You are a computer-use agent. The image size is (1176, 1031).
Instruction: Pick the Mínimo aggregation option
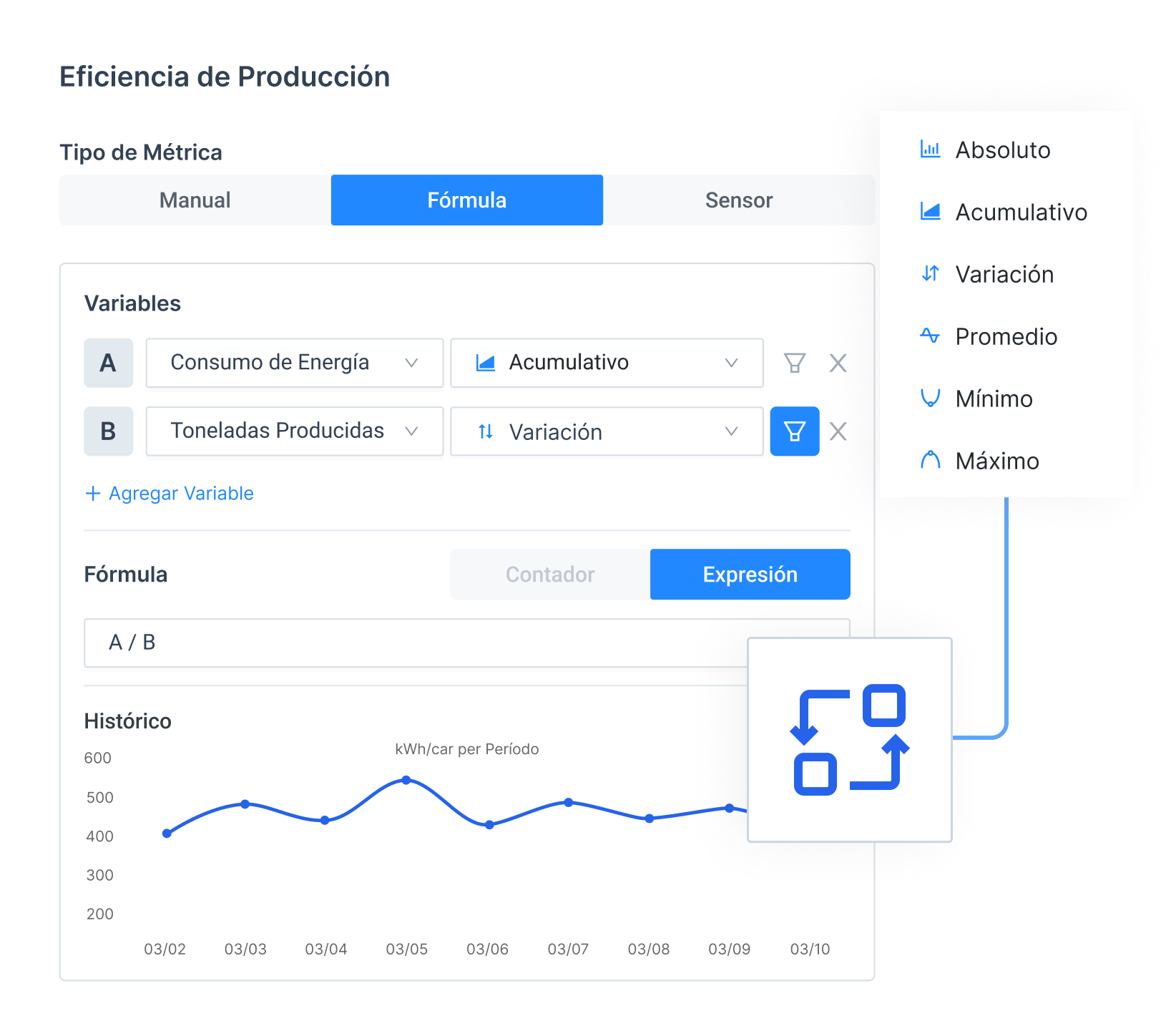click(x=993, y=399)
